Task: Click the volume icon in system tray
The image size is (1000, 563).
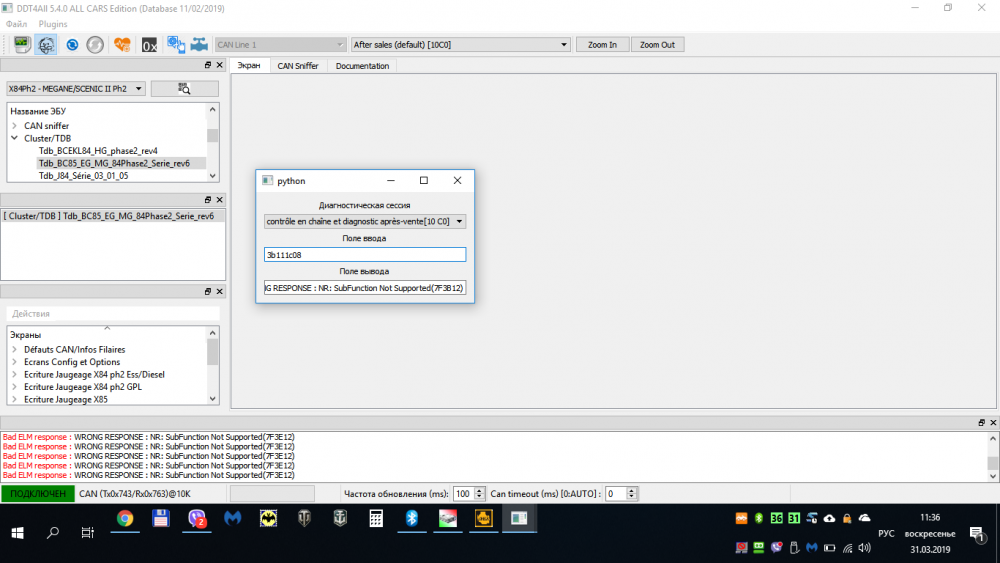Action: tap(865, 548)
